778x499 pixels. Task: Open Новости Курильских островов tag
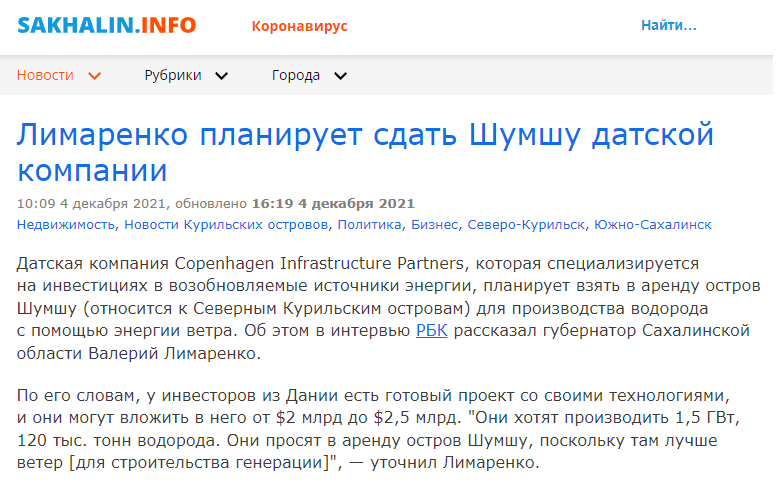pos(226,225)
